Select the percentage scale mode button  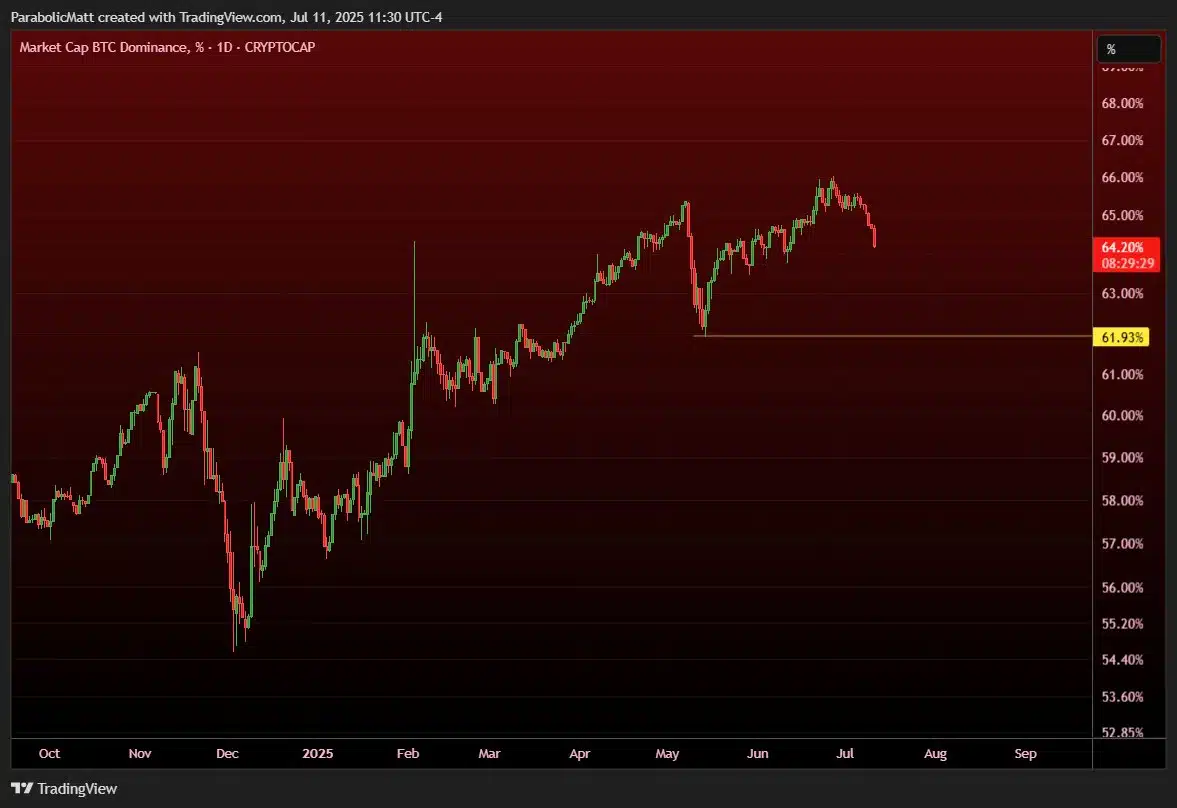tap(1128, 48)
